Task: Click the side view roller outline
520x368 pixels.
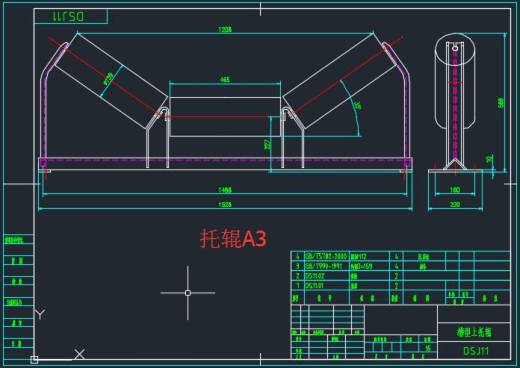Action: pos(455,82)
